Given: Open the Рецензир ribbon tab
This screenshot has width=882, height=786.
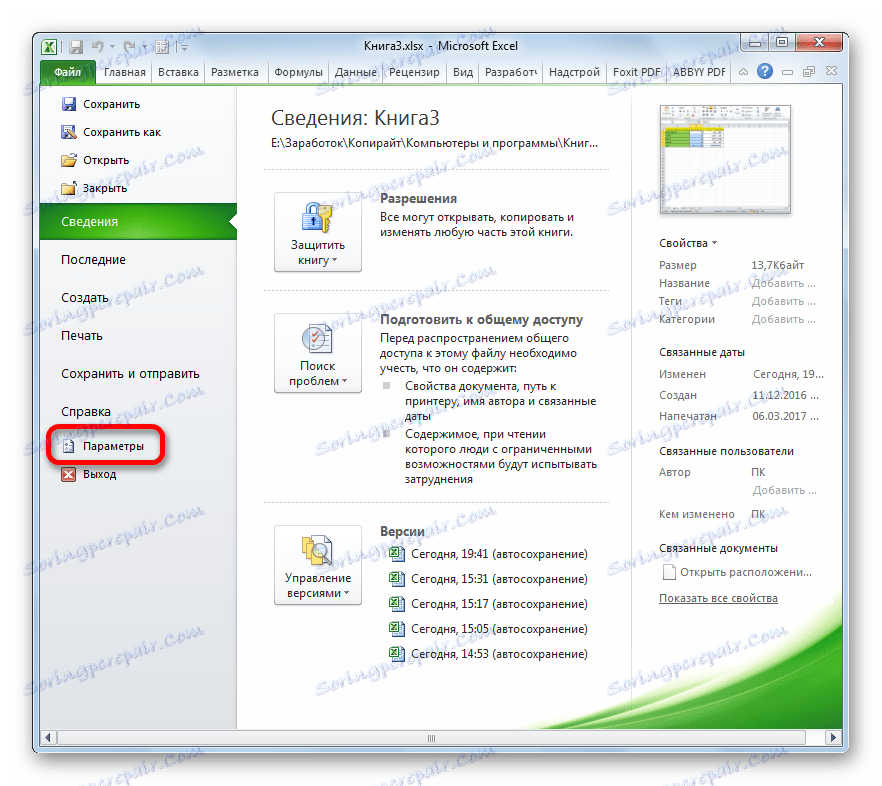Looking at the screenshot, I should [x=414, y=72].
